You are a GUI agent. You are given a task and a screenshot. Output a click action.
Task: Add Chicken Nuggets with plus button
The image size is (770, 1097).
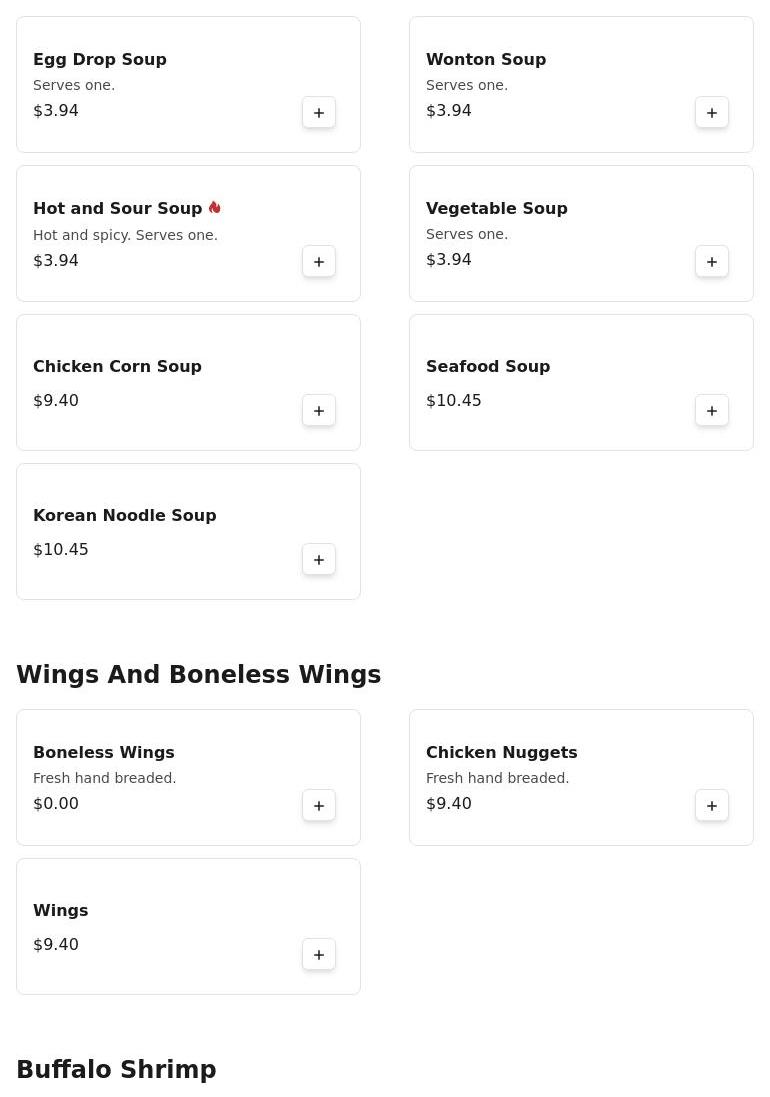click(712, 806)
